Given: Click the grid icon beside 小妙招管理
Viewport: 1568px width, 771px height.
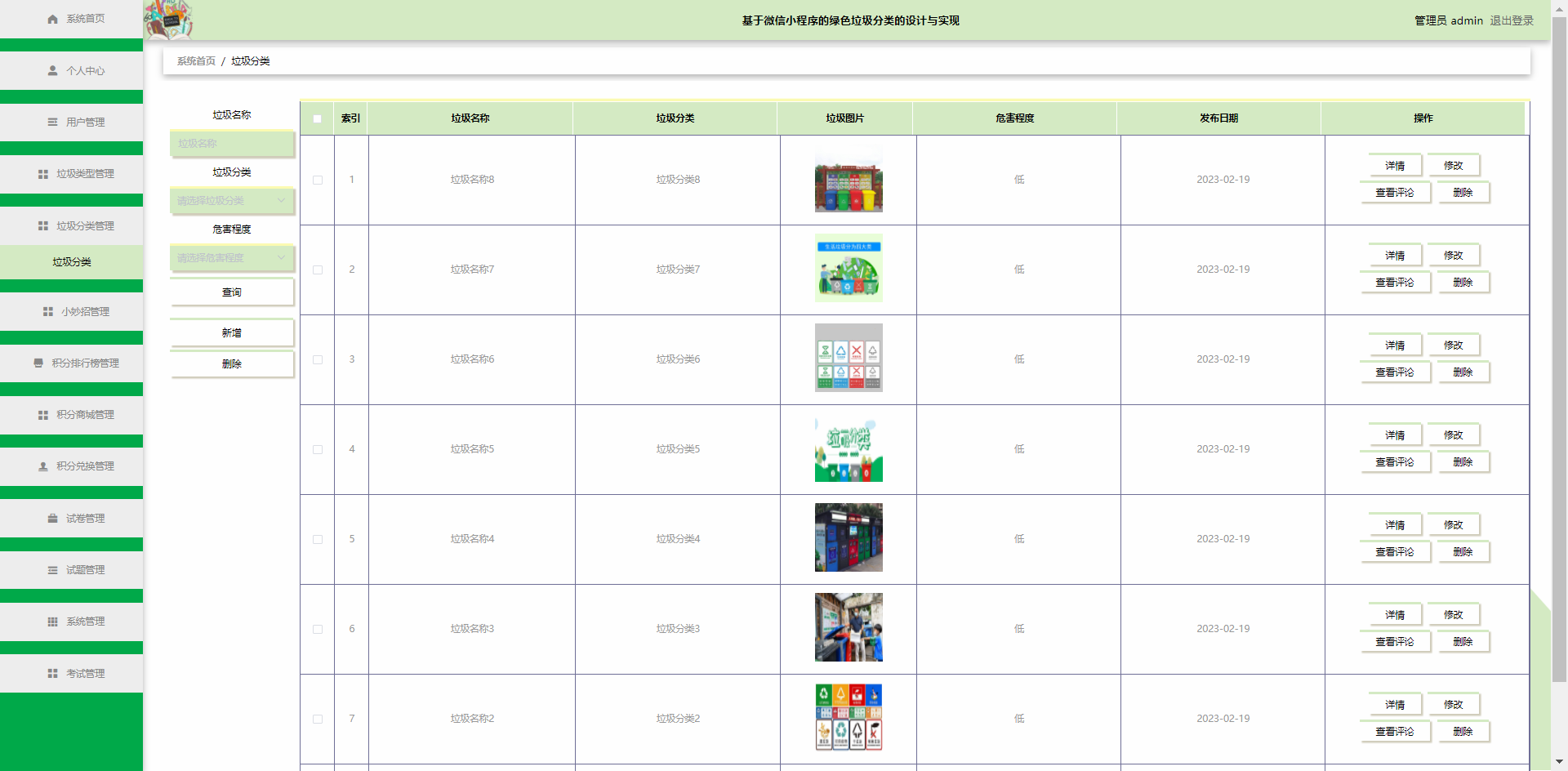Looking at the screenshot, I should click(48, 312).
